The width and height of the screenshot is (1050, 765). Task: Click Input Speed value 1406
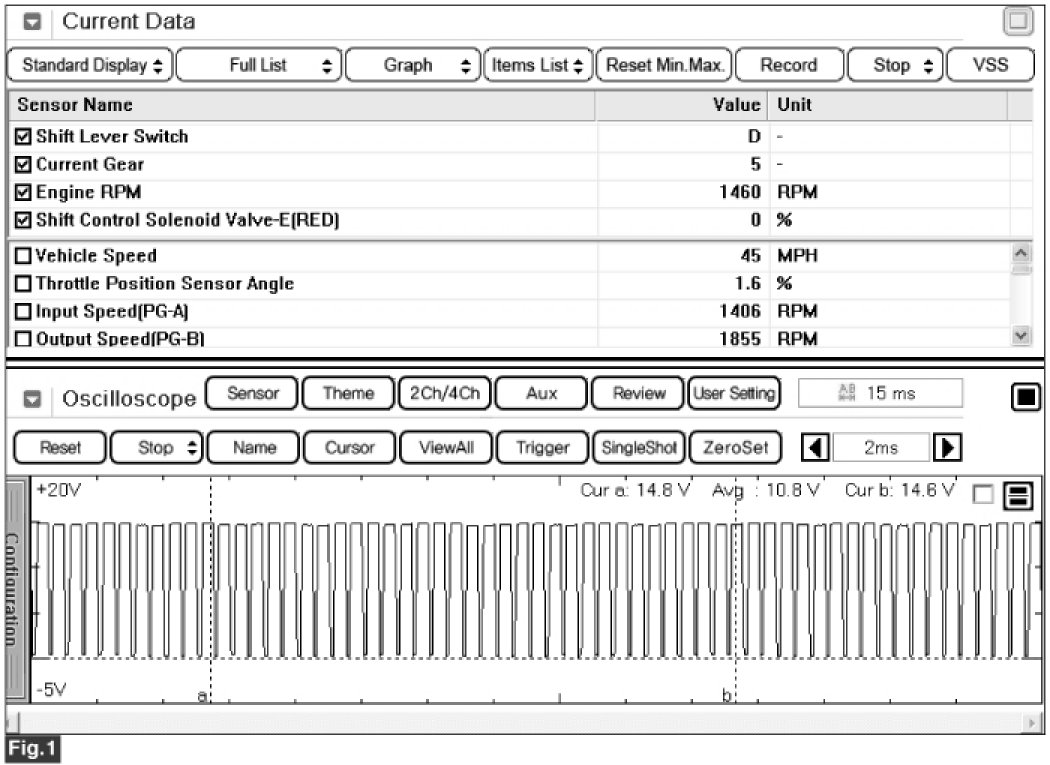click(x=740, y=311)
